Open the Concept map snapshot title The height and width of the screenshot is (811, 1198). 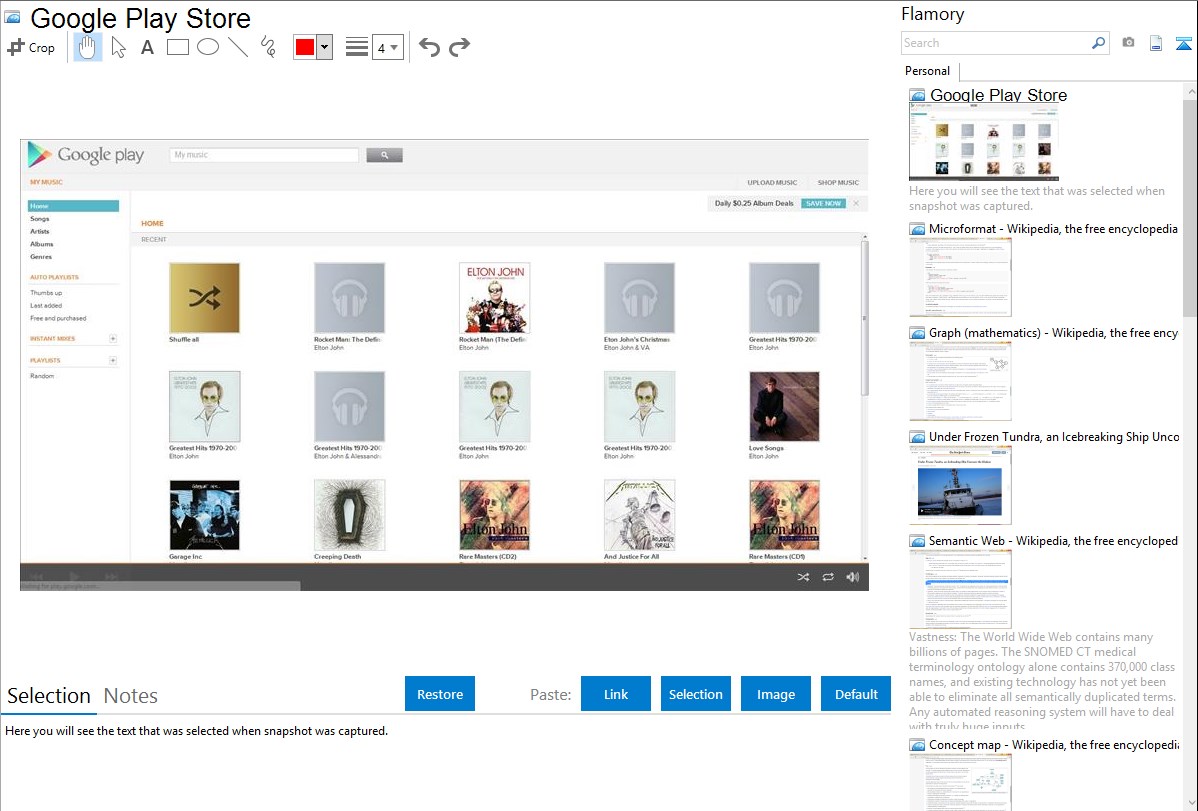(1053, 744)
